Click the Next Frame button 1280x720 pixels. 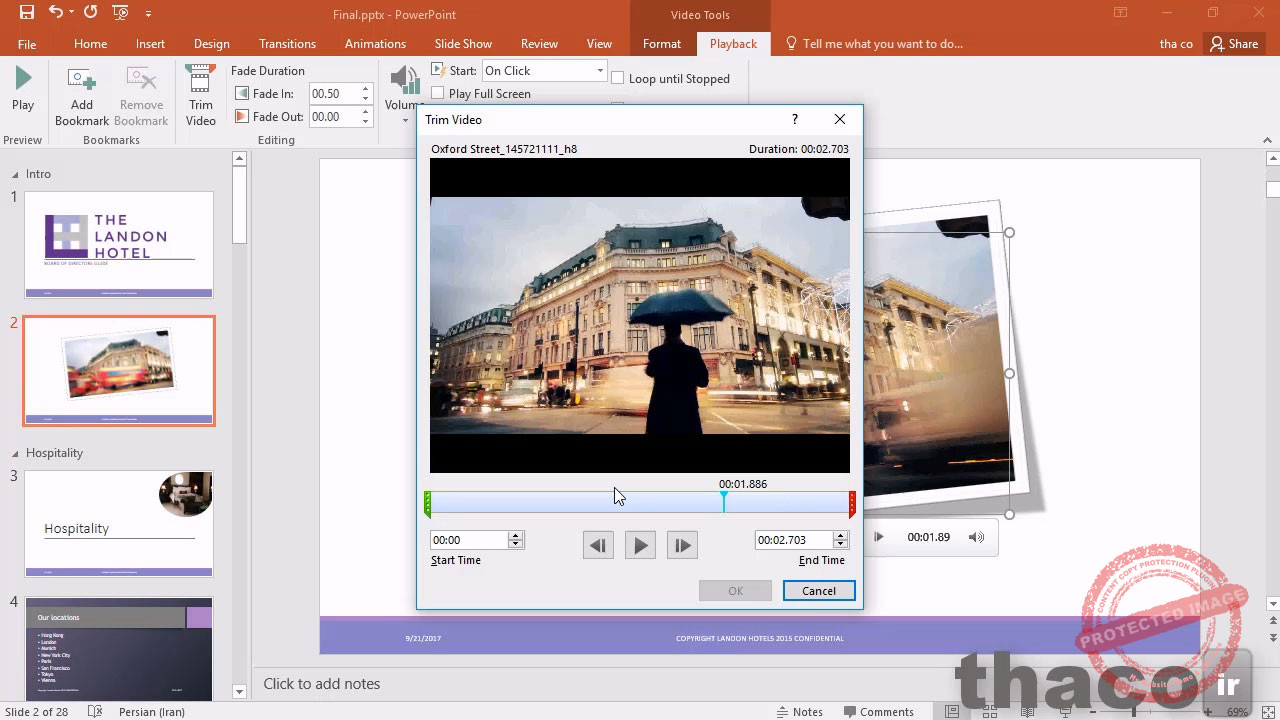[682, 545]
